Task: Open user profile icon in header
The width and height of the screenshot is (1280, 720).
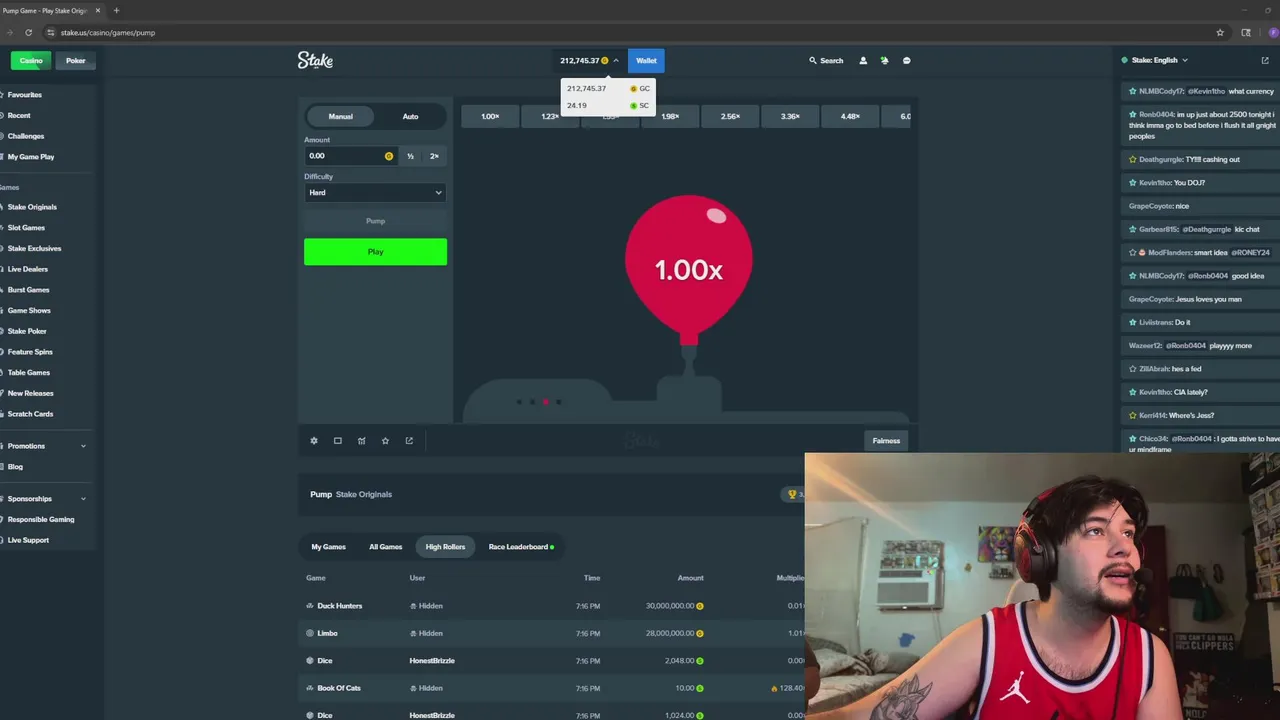Action: coord(863,61)
